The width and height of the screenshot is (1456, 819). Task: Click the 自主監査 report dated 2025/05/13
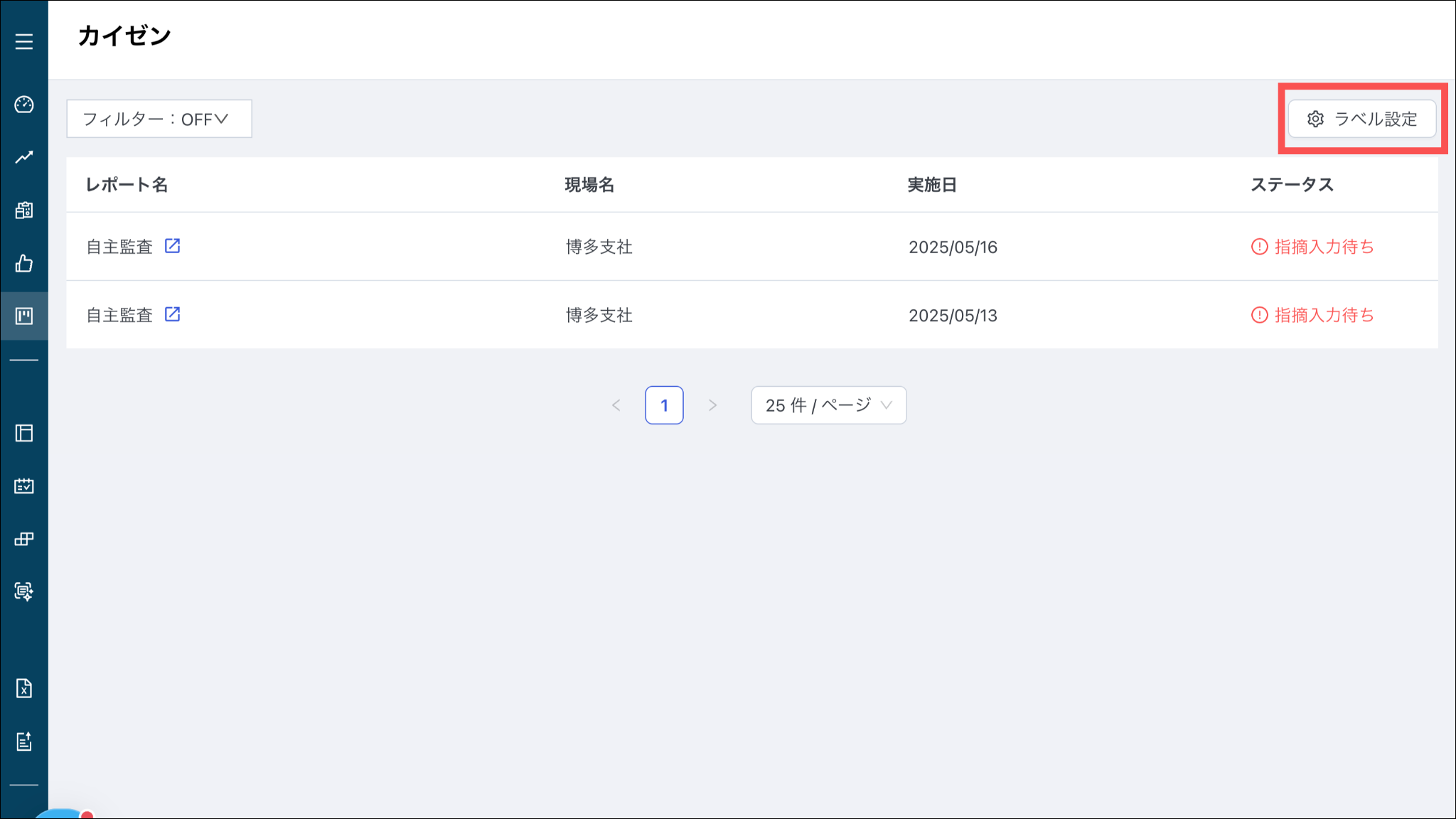click(x=119, y=315)
